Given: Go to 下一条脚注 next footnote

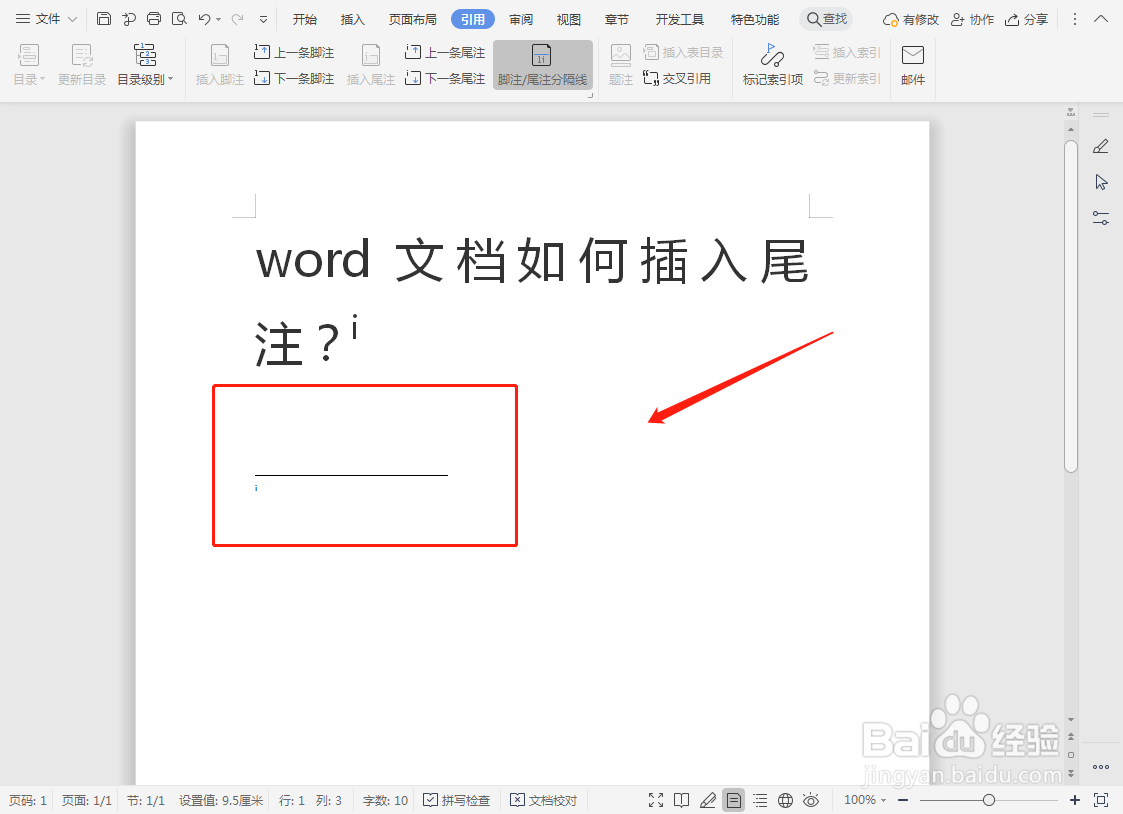Looking at the screenshot, I should (x=294, y=79).
